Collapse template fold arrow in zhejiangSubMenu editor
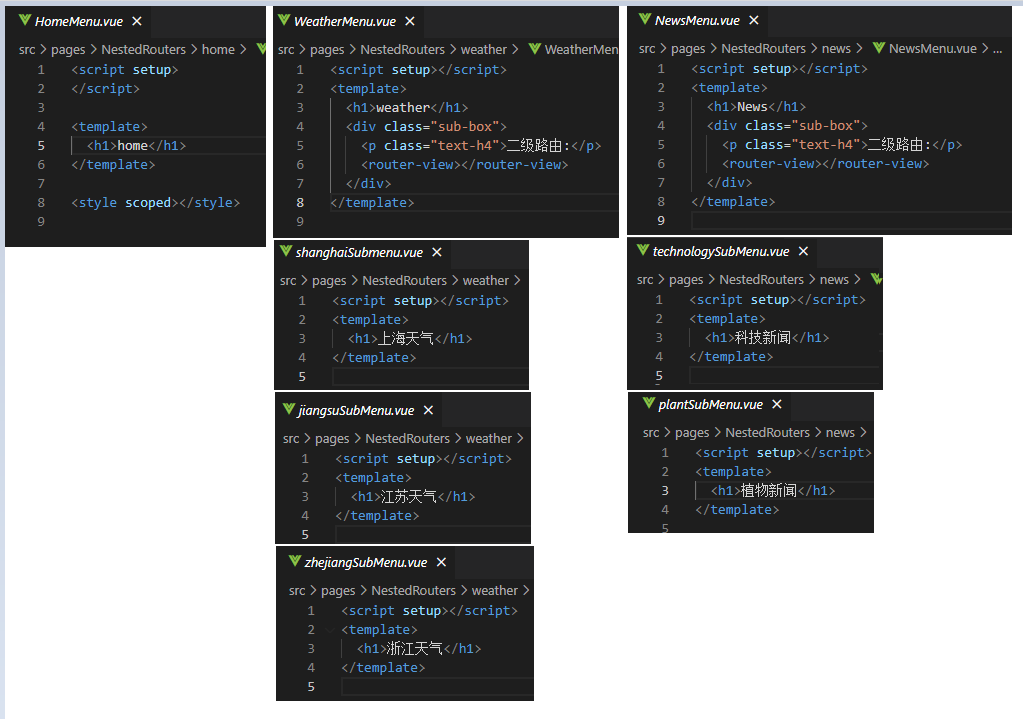 click(330, 630)
